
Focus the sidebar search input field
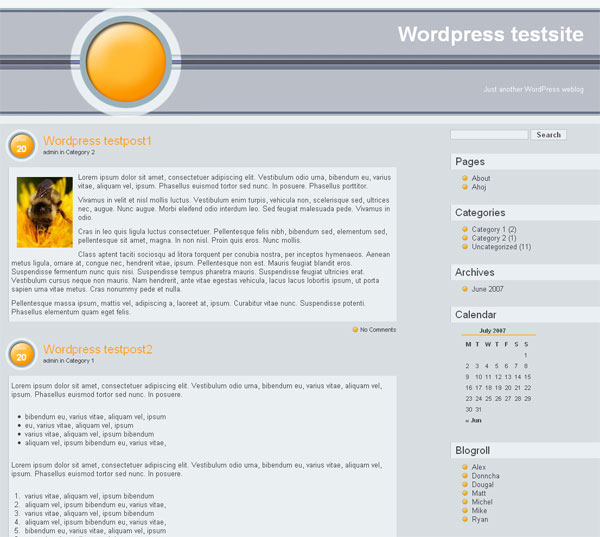coord(489,135)
